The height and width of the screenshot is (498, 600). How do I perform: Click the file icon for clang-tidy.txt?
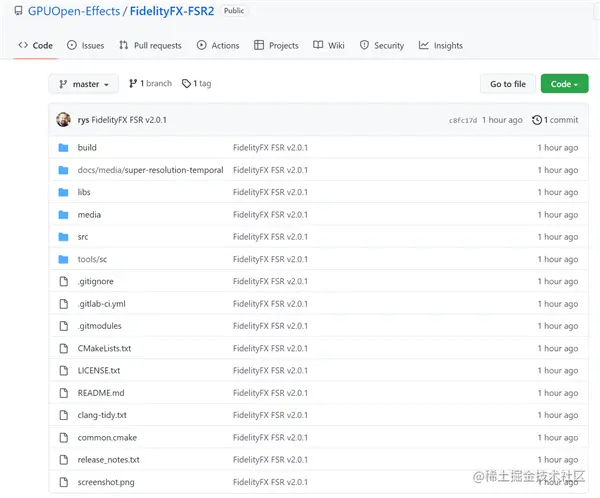(64, 415)
